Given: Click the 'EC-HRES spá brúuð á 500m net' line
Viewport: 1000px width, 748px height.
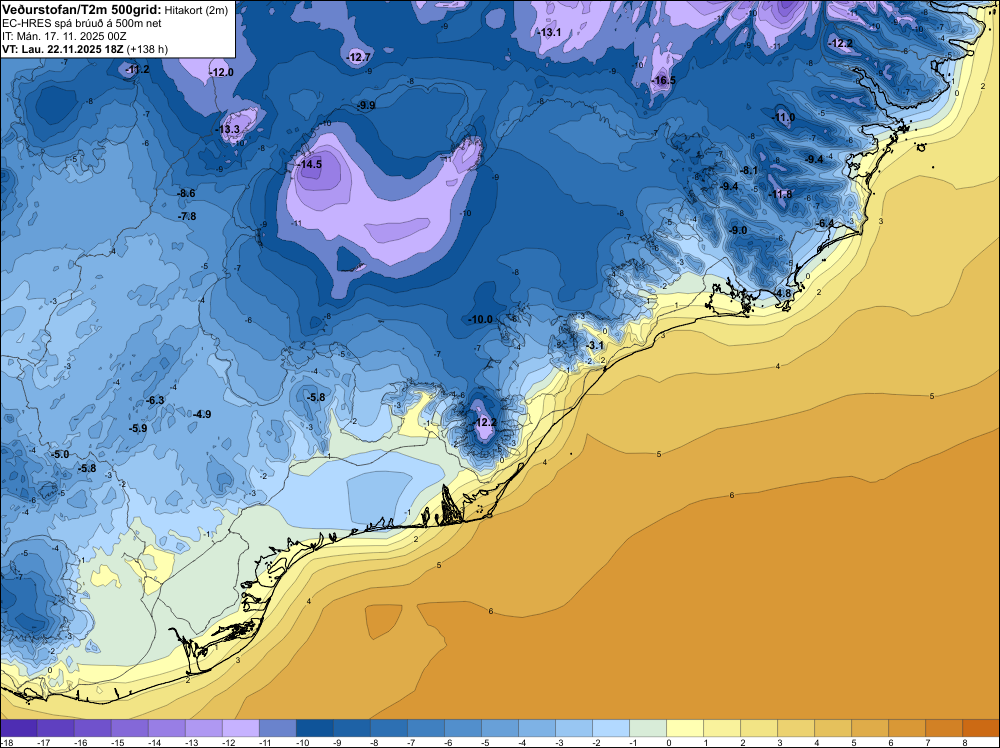Looking at the screenshot, I should (x=82, y=23).
